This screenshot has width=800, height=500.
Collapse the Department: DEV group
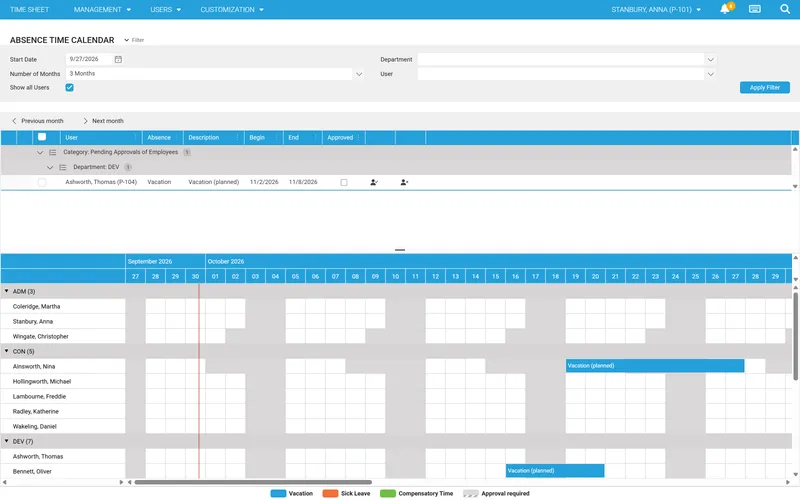click(50, 167)
